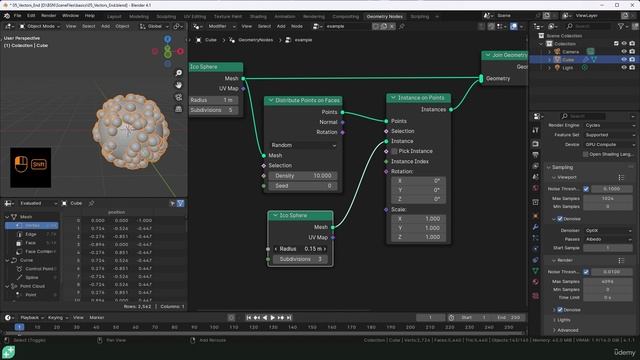
Task: Enable Open Shading Language checkbox
Action: click(x=586, y=154)
